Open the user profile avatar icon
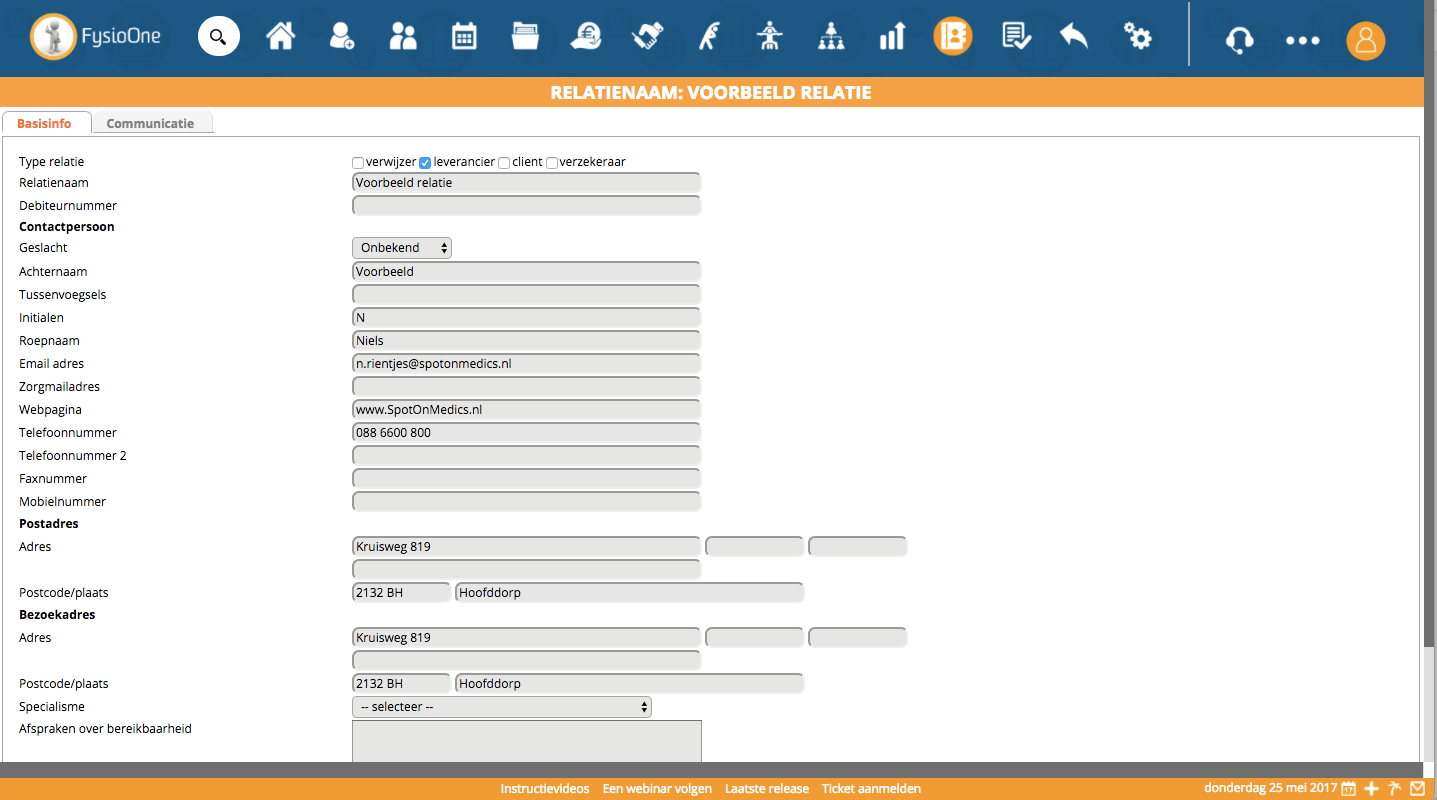1437x800 pixels. click(1365, 41)
